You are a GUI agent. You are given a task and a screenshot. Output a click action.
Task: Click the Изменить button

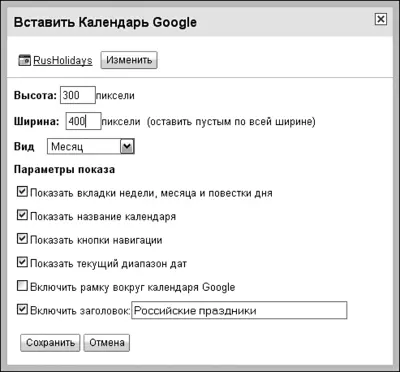pos(129,60)
